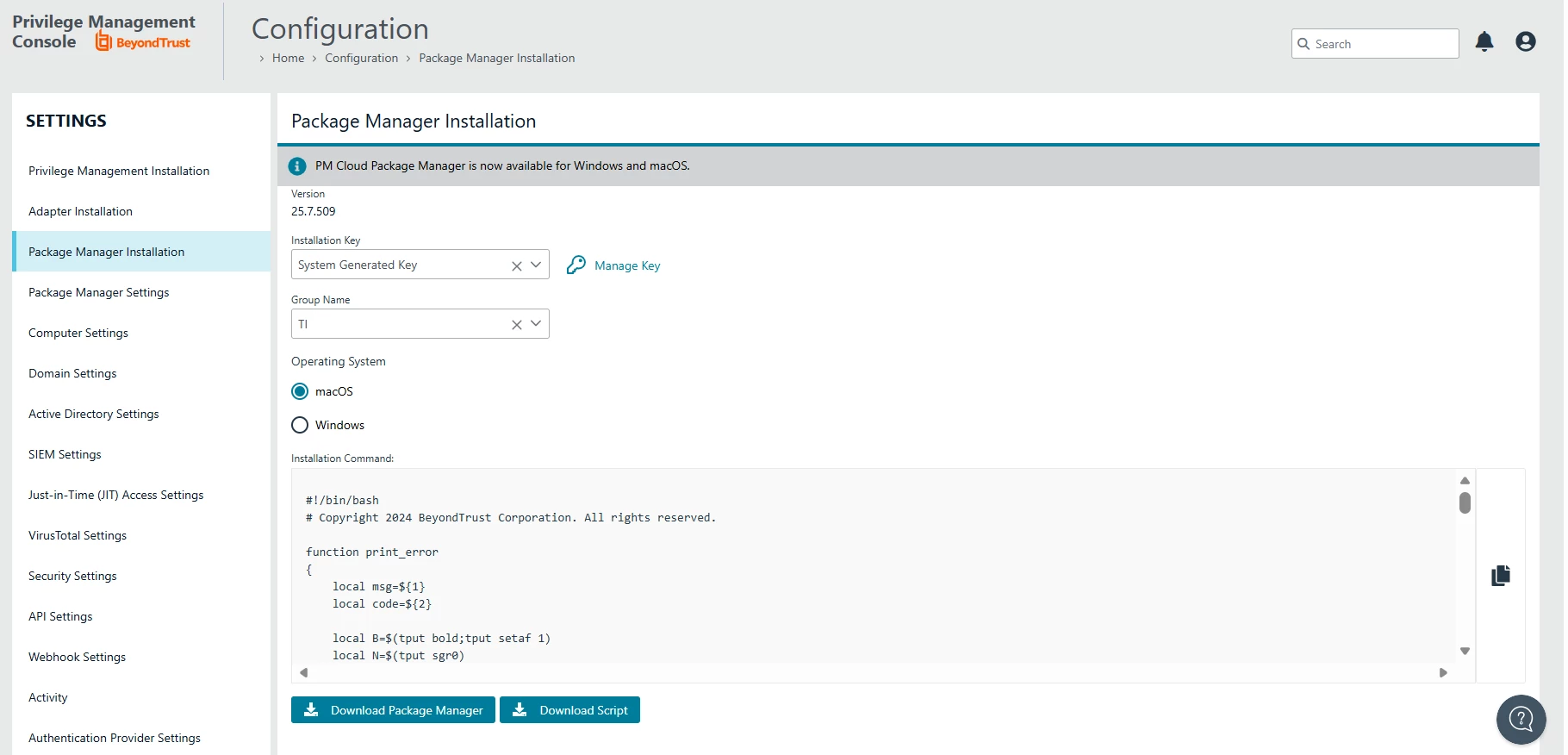Click the command box scroll up arrow
1568x755 pixels.
[1465, 481]
